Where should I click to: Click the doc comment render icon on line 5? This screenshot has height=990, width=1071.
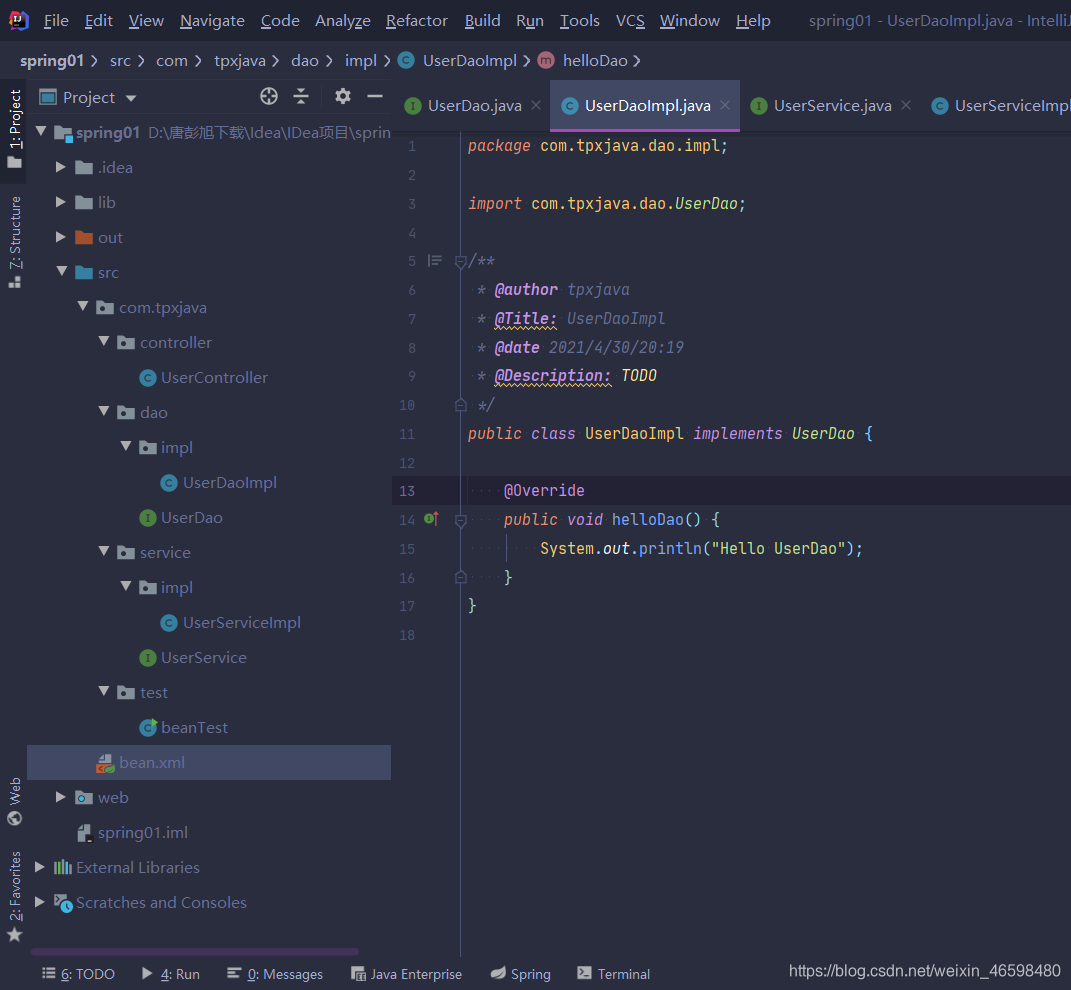[x=435, y=260]
